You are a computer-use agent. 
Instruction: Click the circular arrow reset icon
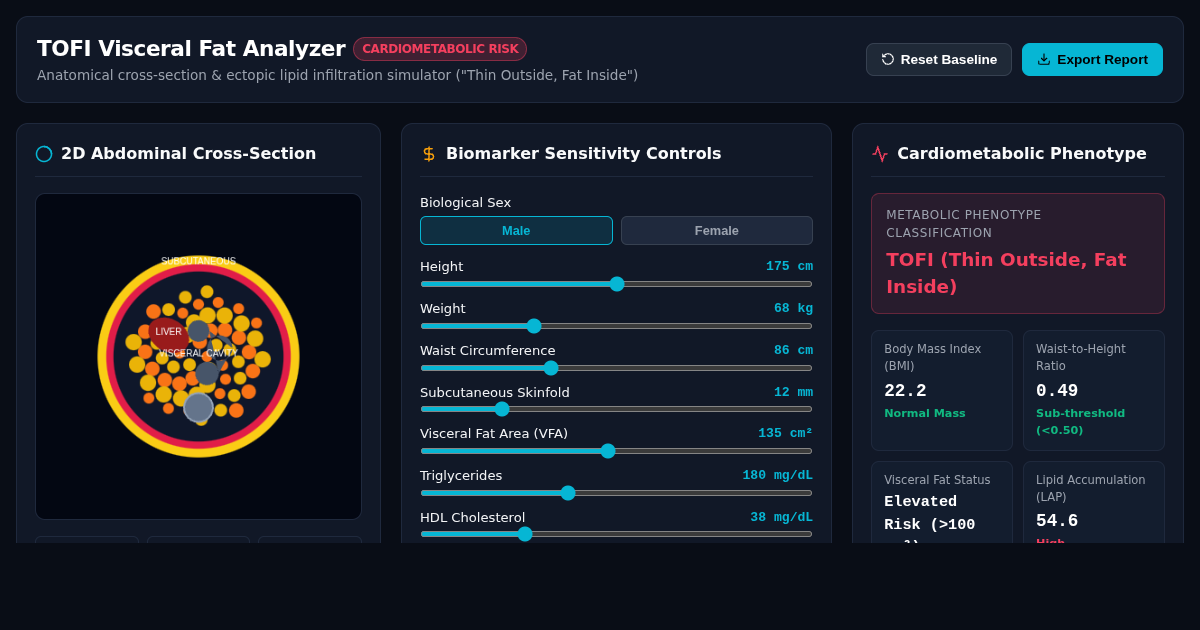click(888, 59)
